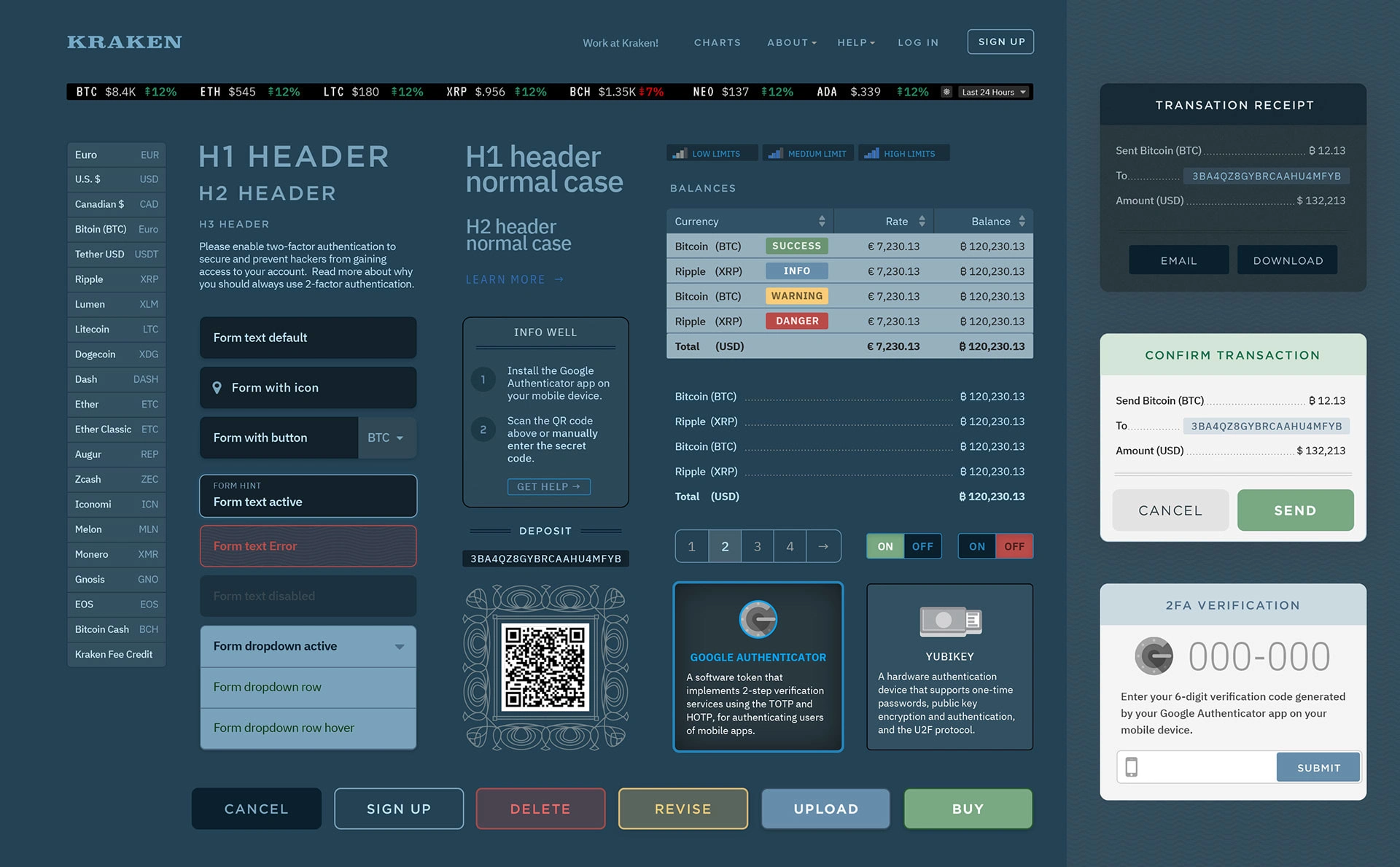
Task: Switch green toggle to OFF
Action: click(x=922, y=546)
